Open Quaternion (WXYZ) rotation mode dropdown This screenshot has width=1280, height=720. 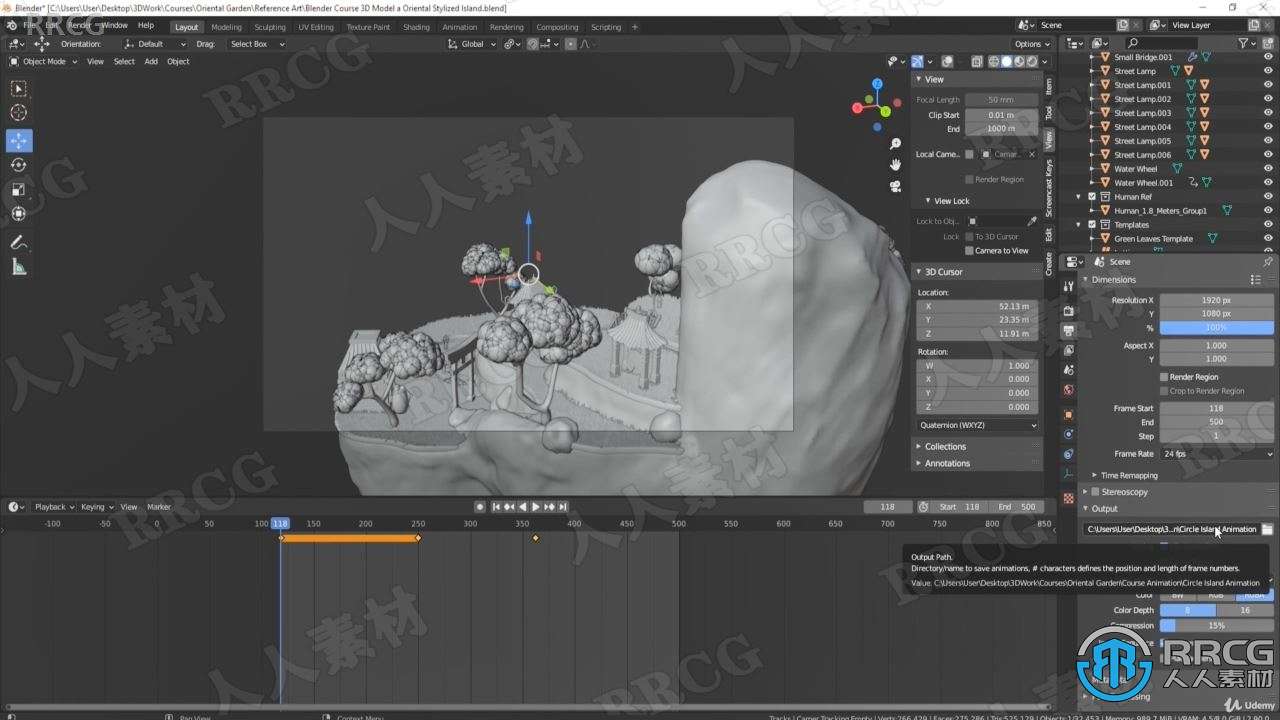pos(978,425)
